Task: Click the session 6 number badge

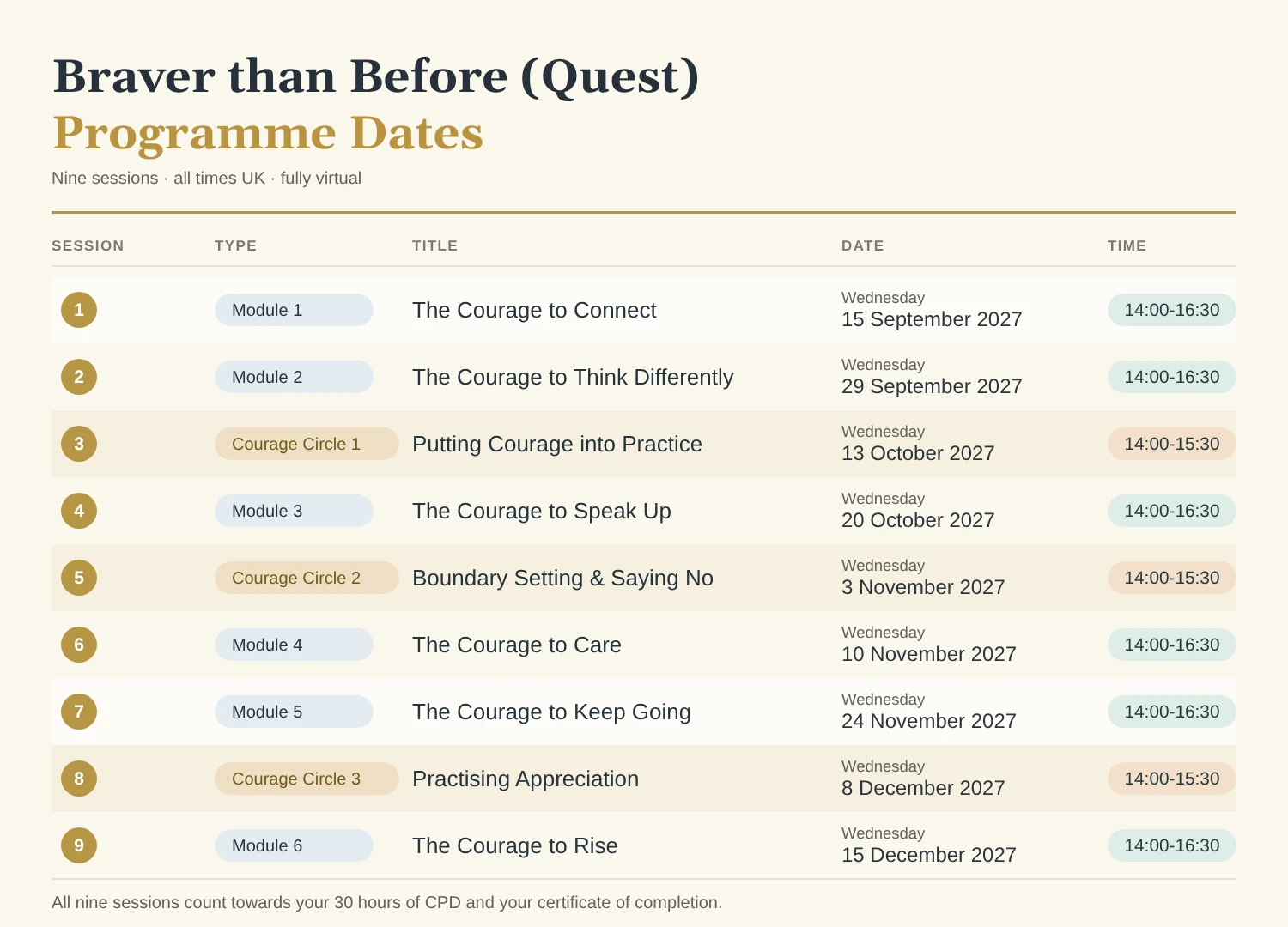Action: click(79, 645)
